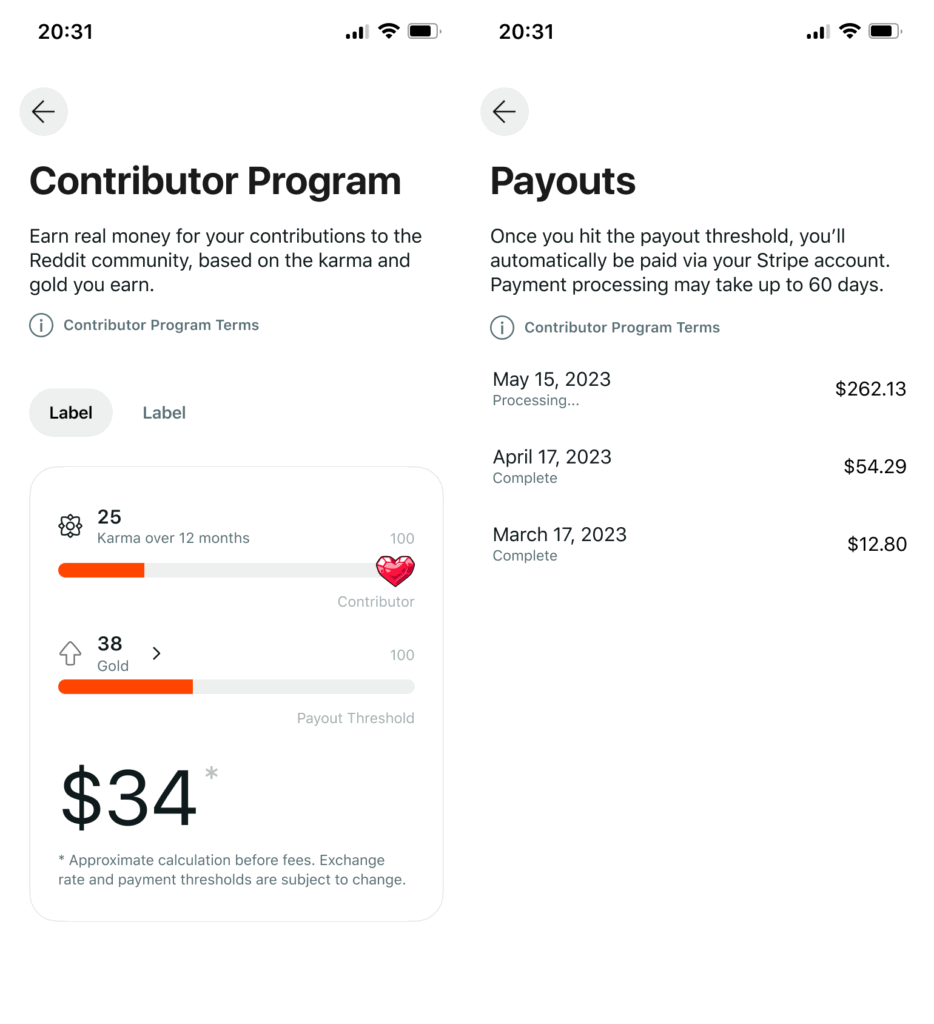Open the May 15, 2023 processing payout

pos(699,389)
